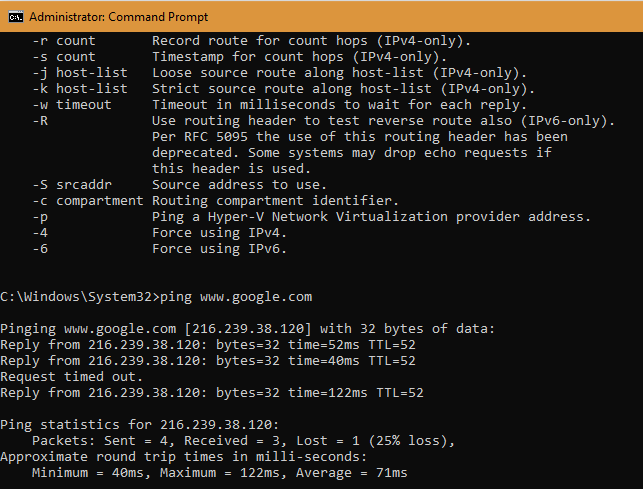Click the Approximate round trip times line
Image resolution: width=643 pixels, height=489 pixels.
point(183,457)
